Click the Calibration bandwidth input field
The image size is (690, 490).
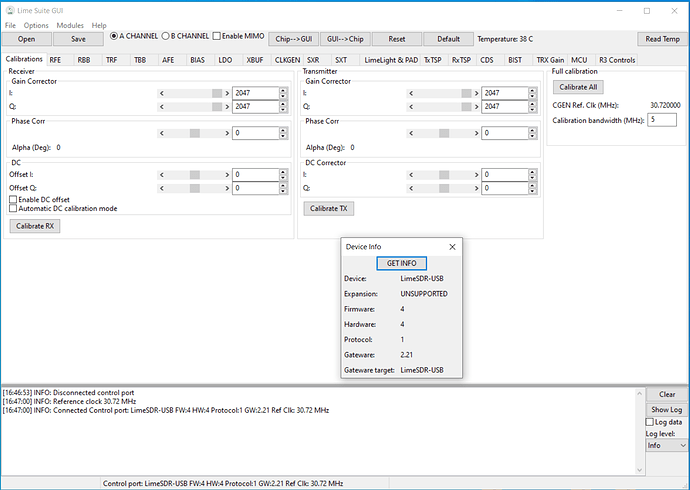662,120
